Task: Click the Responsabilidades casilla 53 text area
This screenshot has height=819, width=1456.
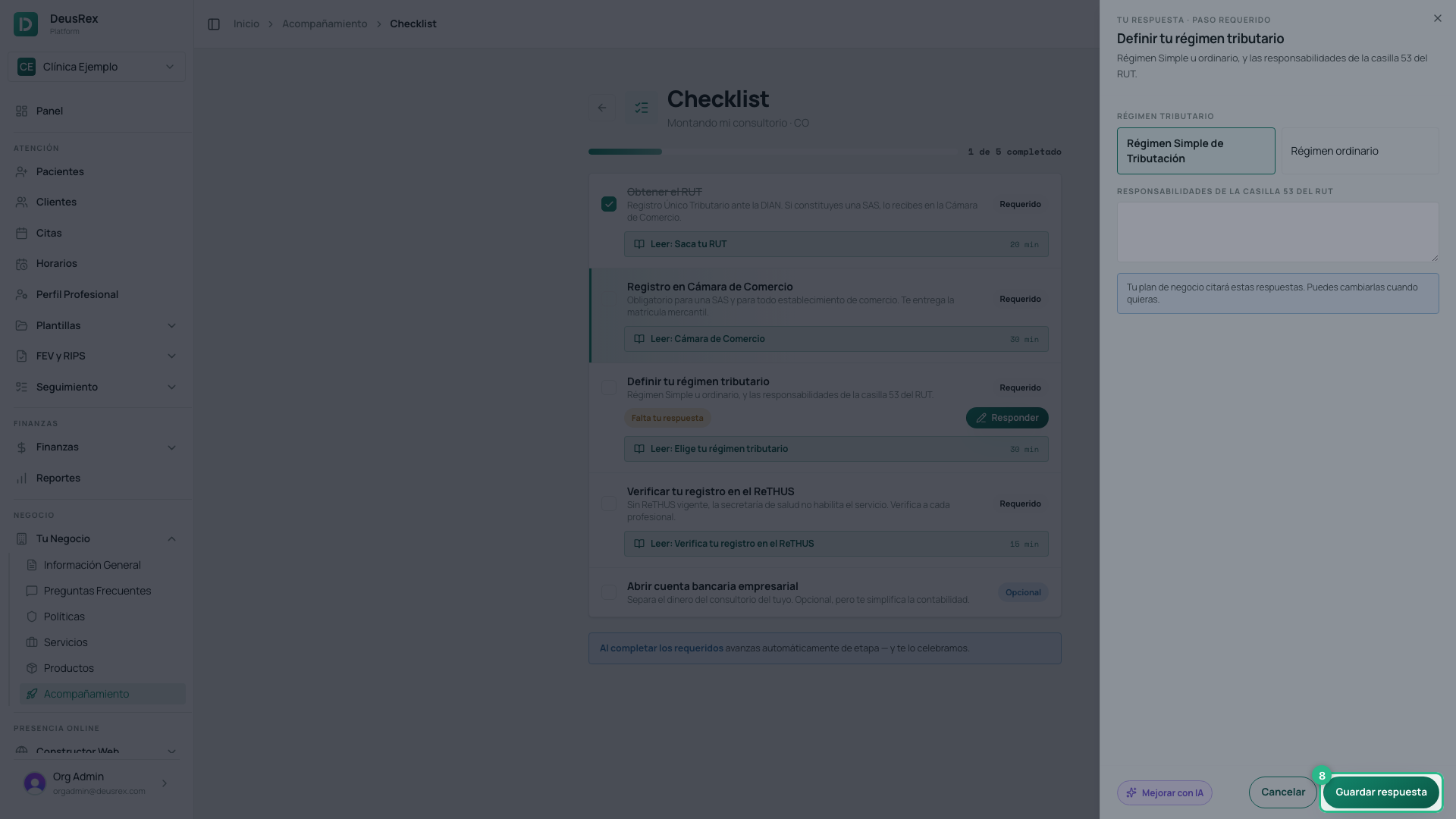Action: (x=1278, y=232)
